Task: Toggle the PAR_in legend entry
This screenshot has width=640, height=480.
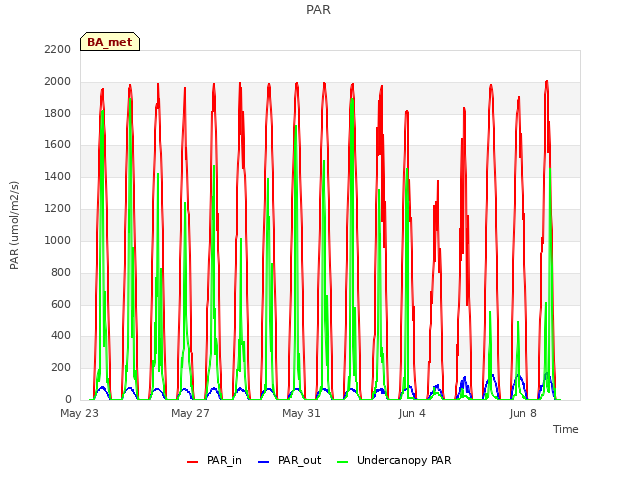Action: pyautogui.click(x=214, y=460)
